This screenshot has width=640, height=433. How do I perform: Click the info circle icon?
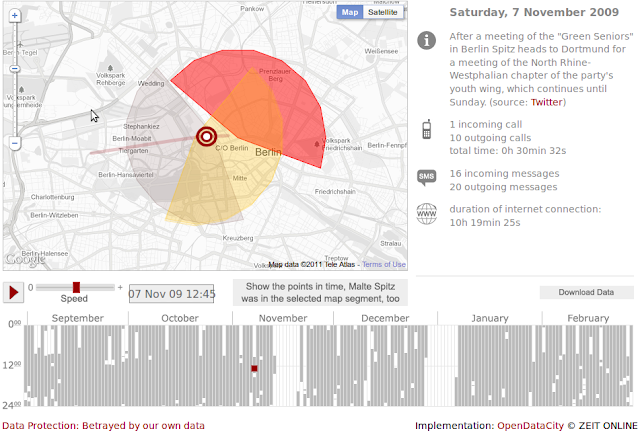427,40
